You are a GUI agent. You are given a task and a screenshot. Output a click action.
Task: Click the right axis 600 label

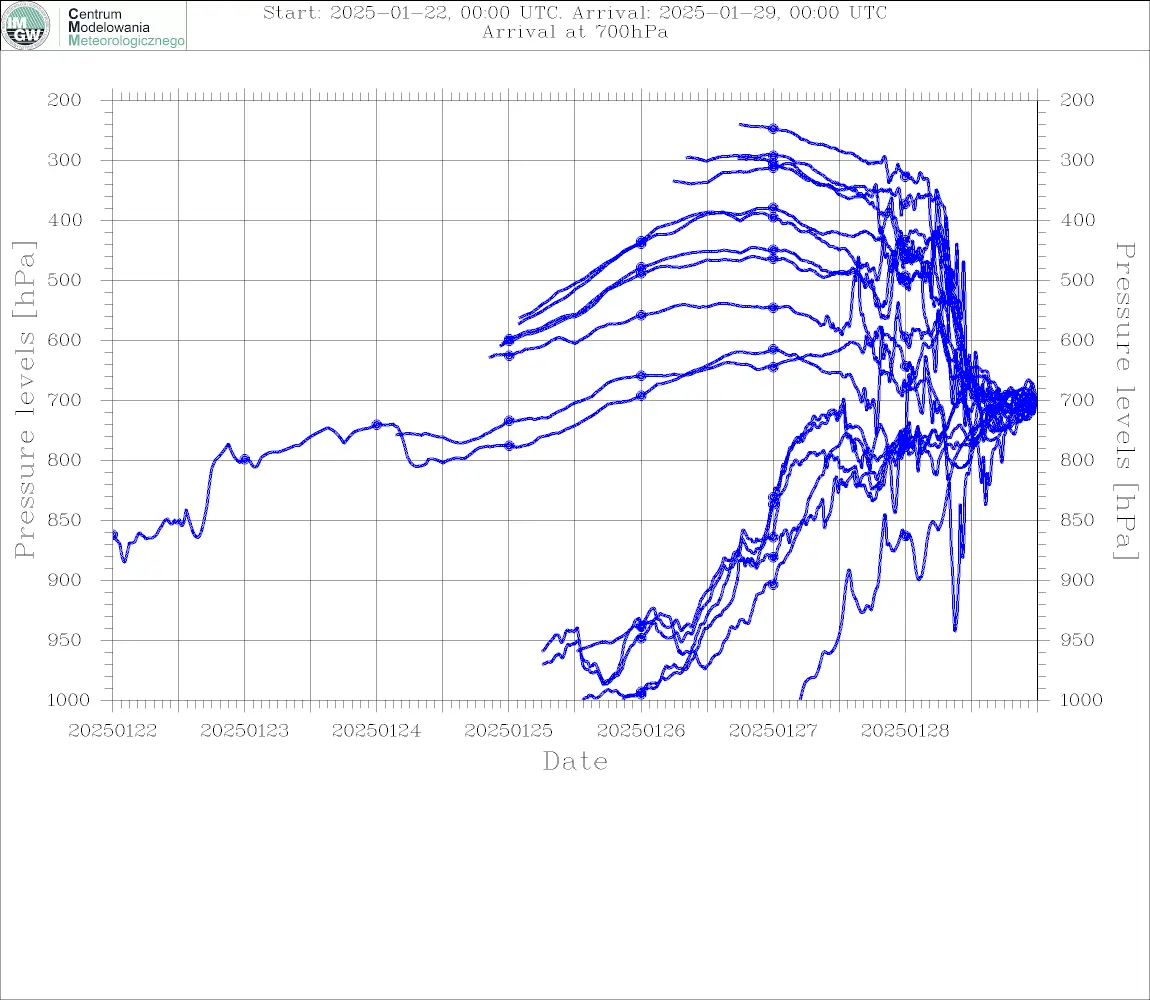point(1077,340)
